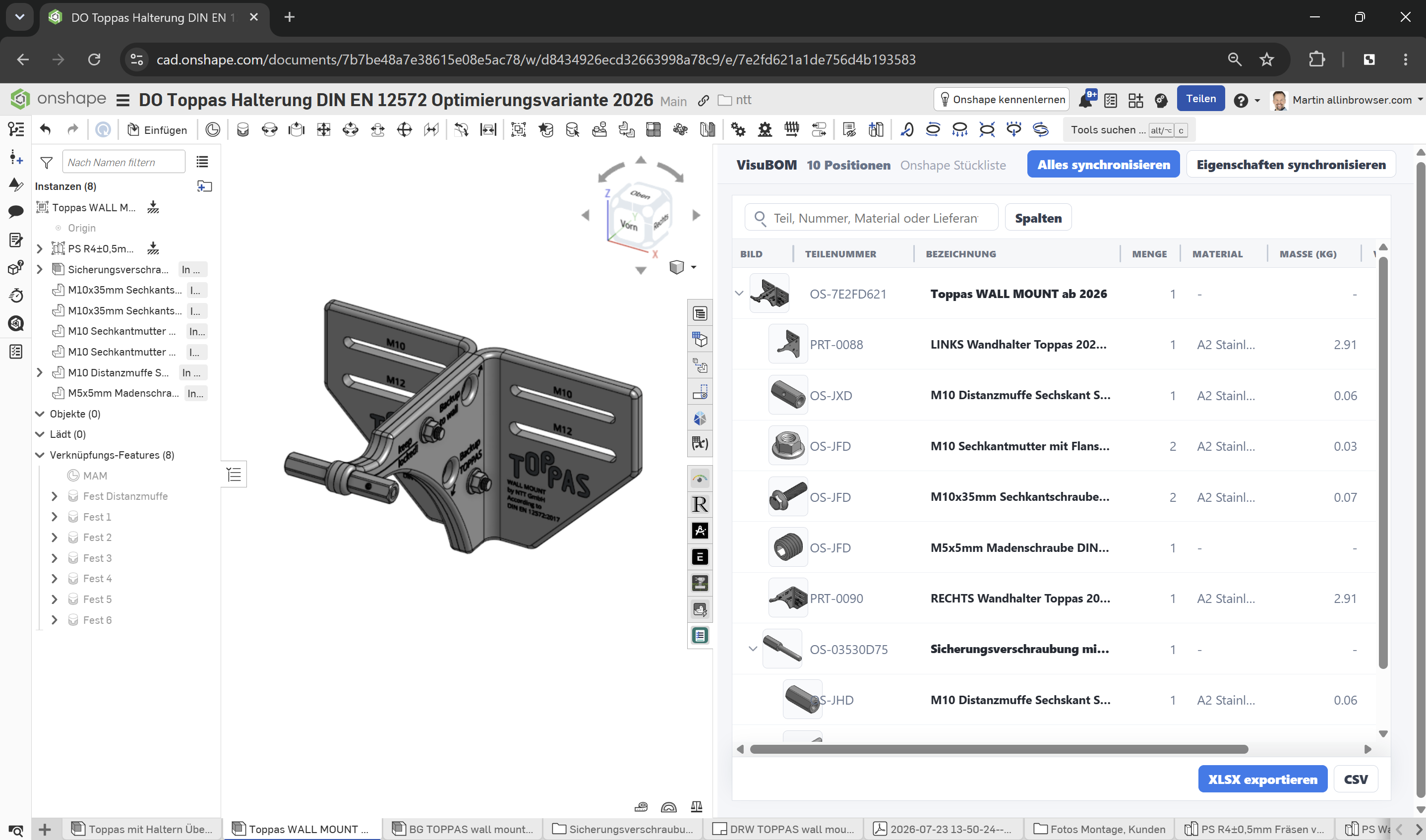Export BOM via XLSX exportieren

[x=1262, y=779]
